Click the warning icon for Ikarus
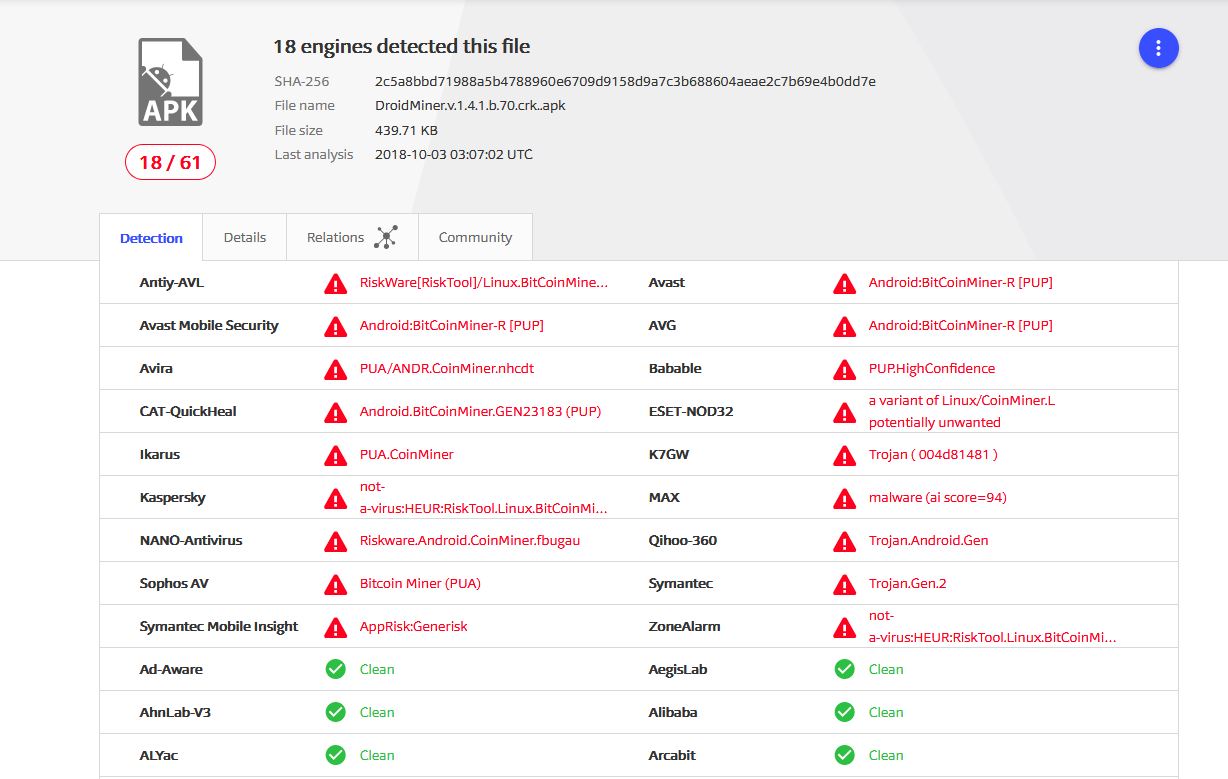This screenshot has height=779, width=1228. (336, 455)
